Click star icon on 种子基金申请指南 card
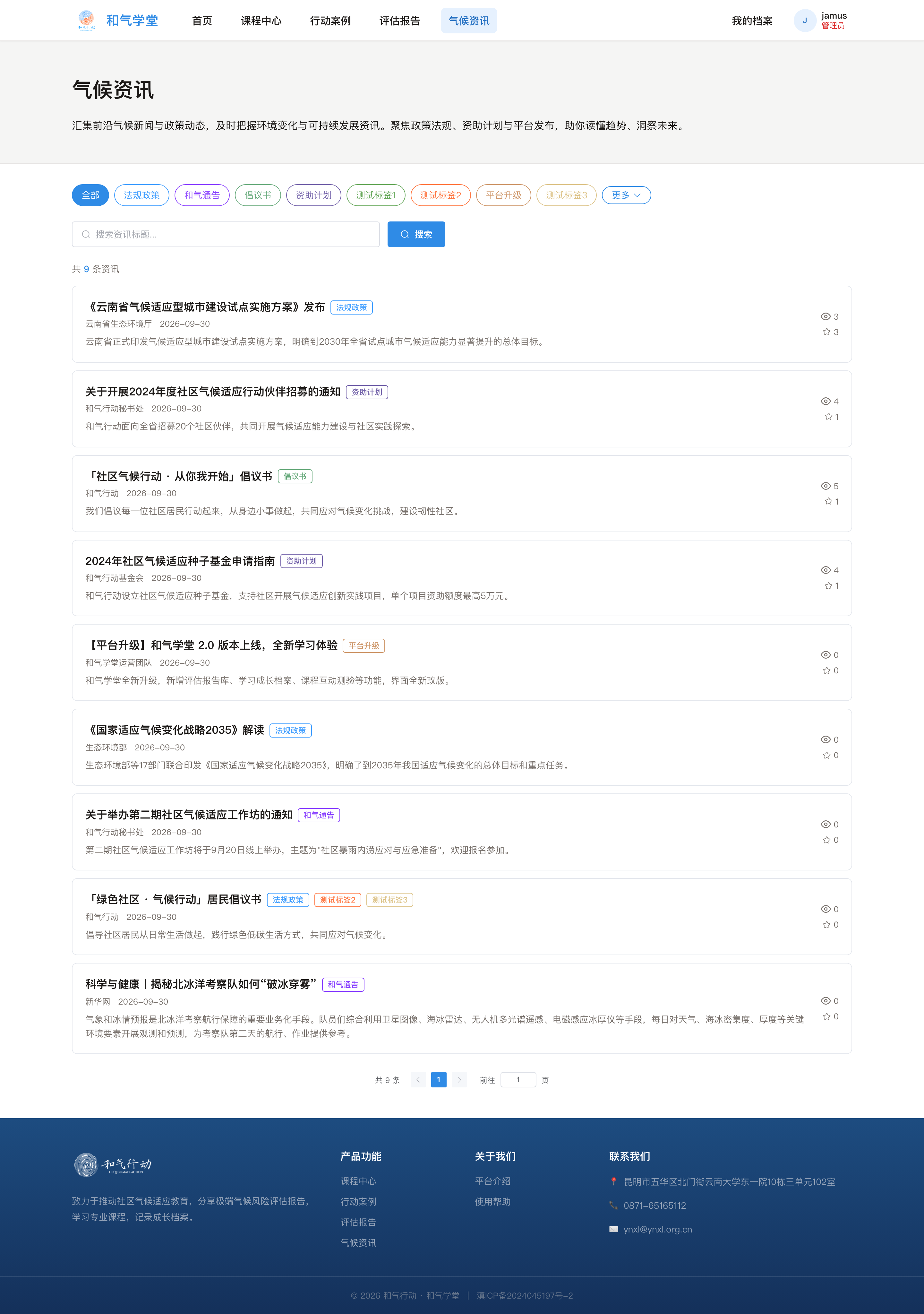This screenshot has height=1314, width=924. pos(828,585)
